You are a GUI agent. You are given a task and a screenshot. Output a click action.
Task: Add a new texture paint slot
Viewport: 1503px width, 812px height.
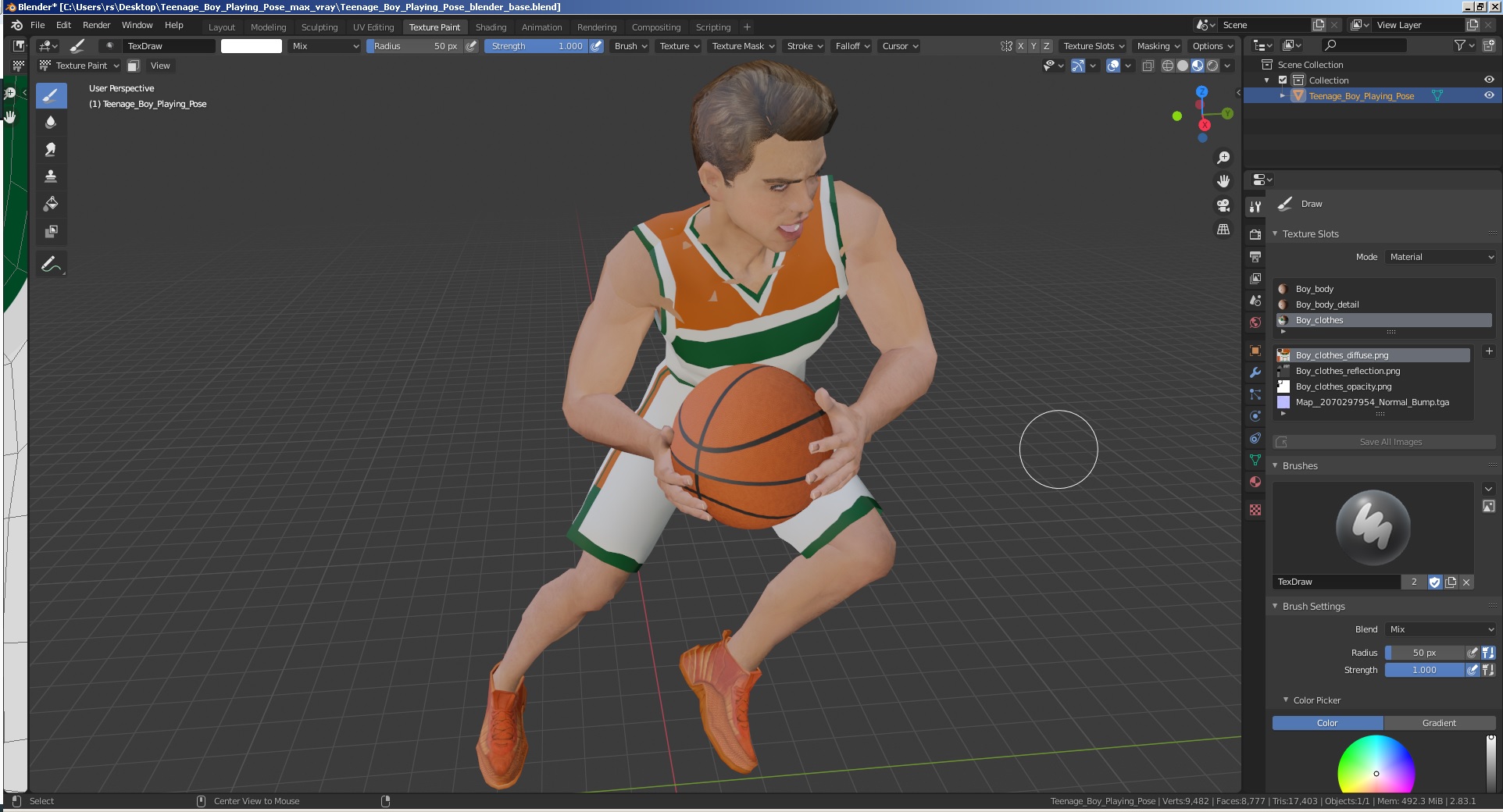[1488, 351]
